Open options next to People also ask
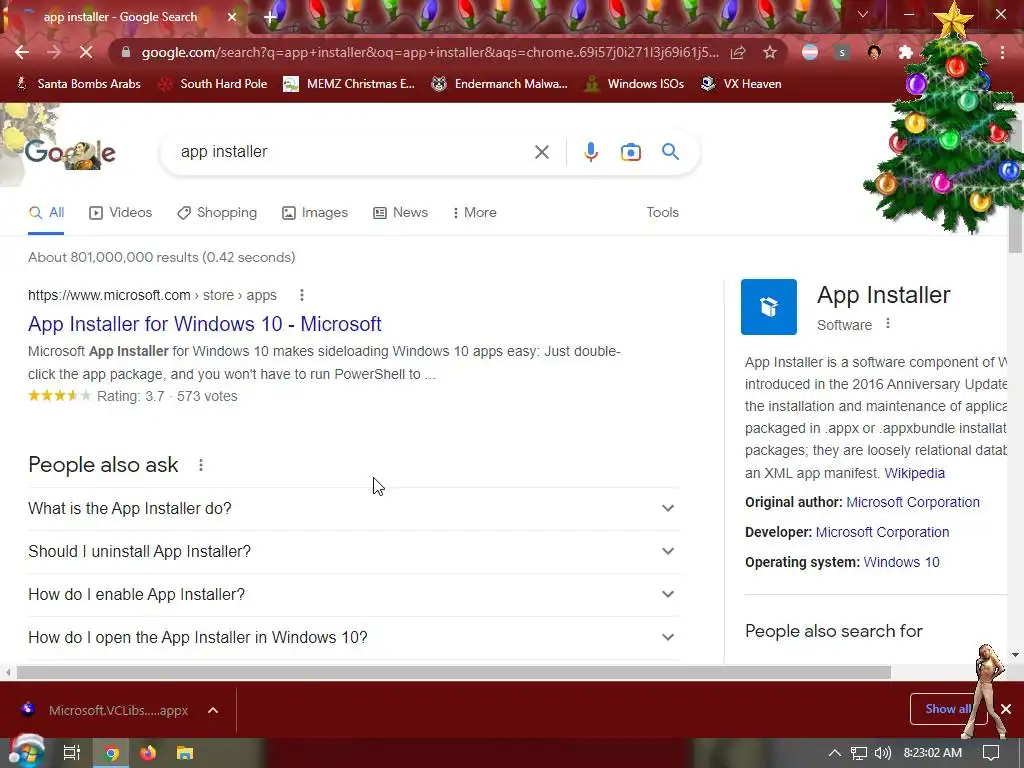1024x768 pixels. (200, 465)
